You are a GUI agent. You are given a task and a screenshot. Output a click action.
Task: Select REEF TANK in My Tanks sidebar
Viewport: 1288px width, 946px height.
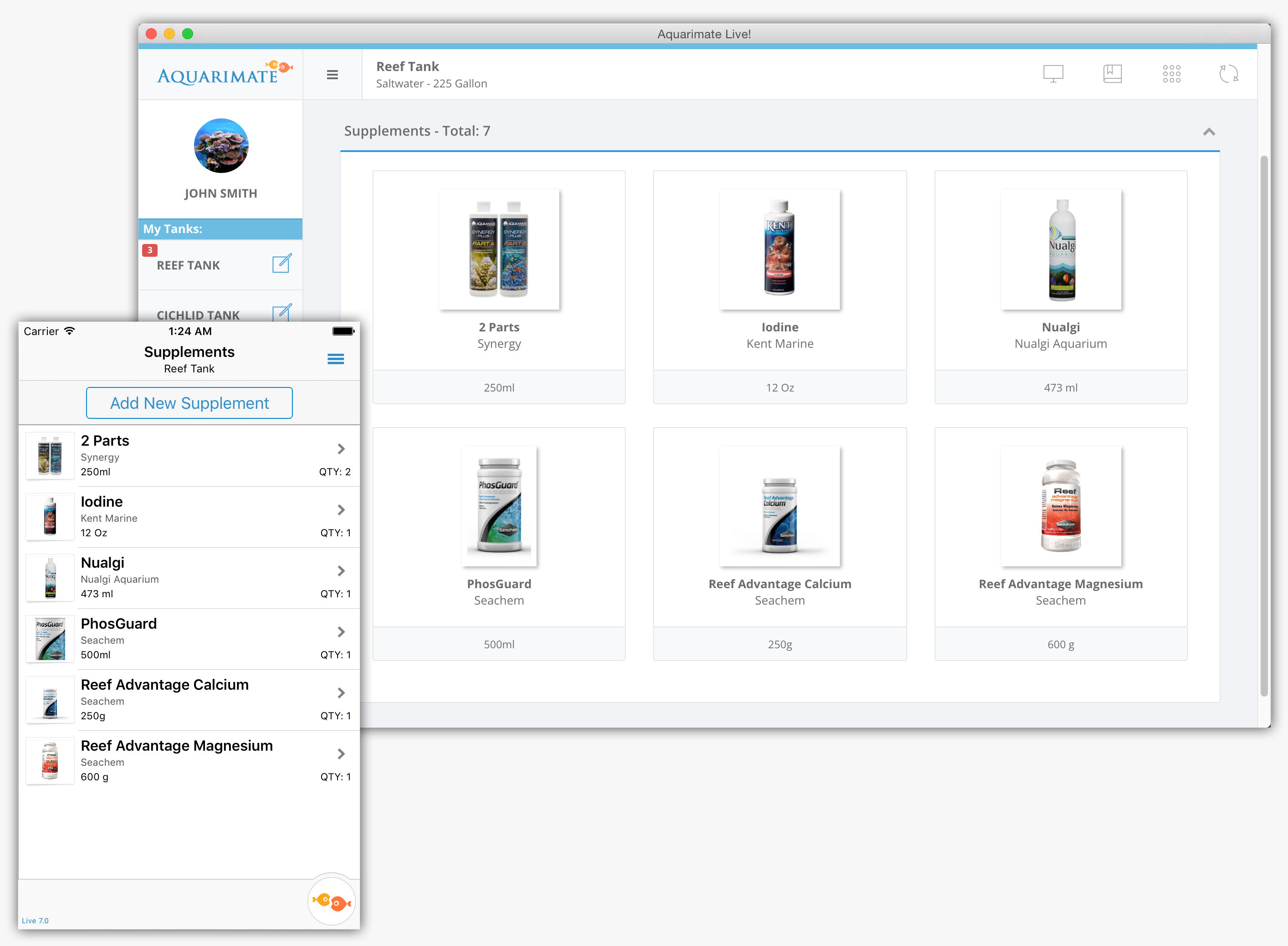[x=189, y=266]
